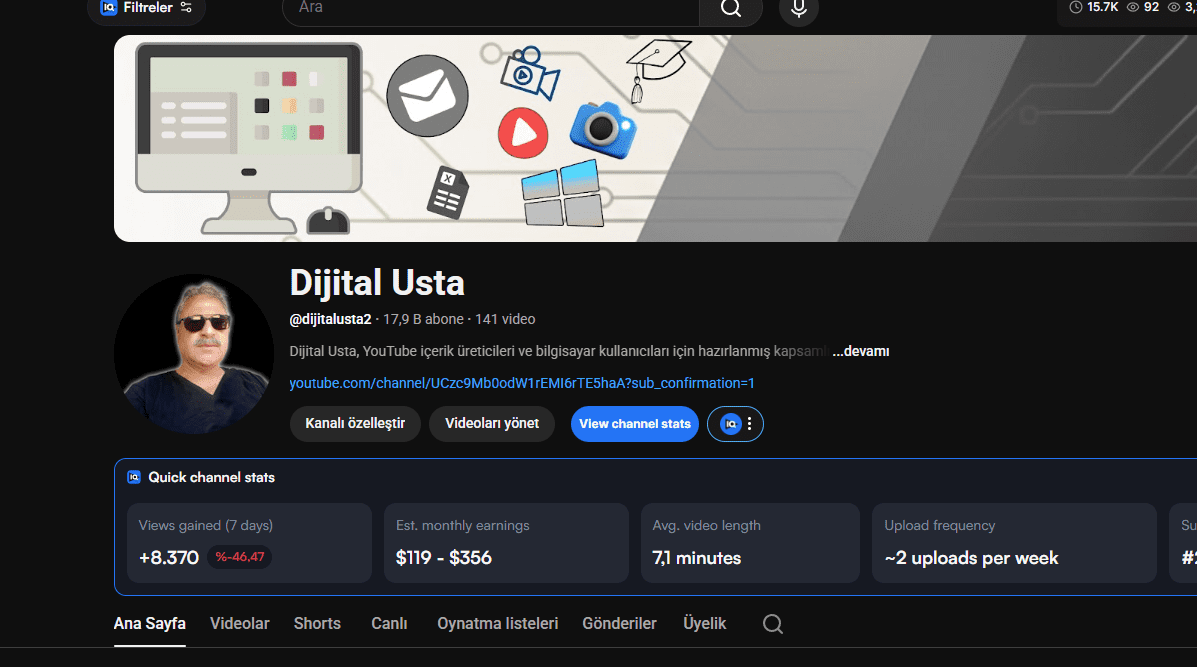The width and height of the screenshot is (1197, 667).
Task: Switch to the Videolar tab
Action: click(x=239, y=623)
